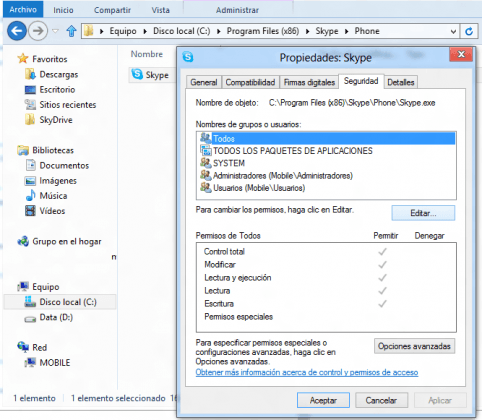The height and width of the screenshot is (420, 482).
Task: Go up one folder level arrow
Action: tap(71, 31)
